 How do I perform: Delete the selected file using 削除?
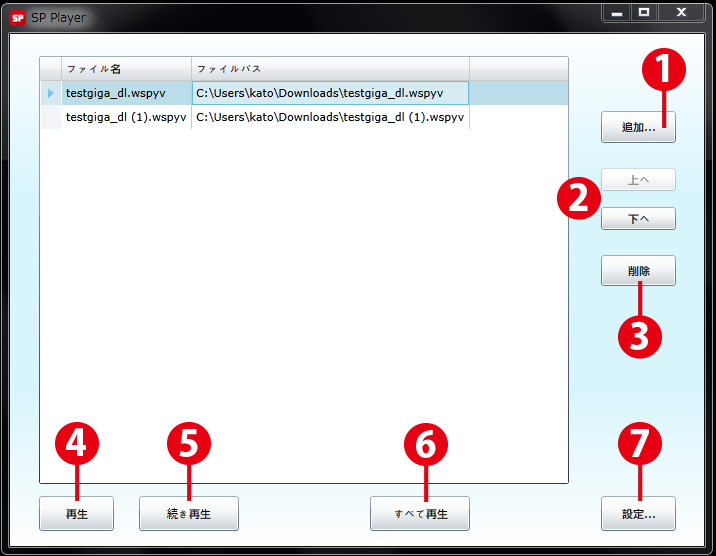coord(638,270)
